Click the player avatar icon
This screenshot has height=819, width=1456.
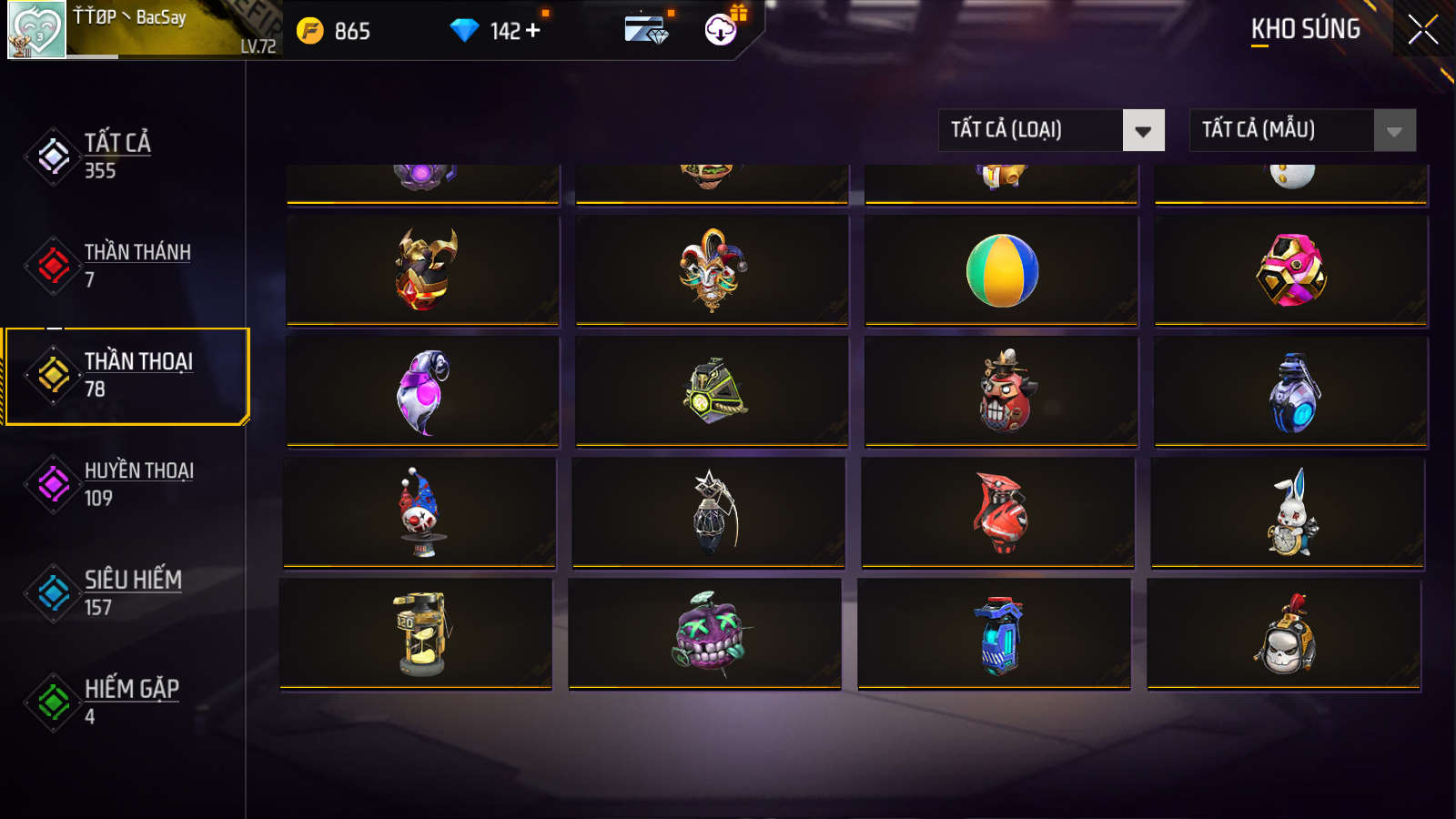(36, 30)
